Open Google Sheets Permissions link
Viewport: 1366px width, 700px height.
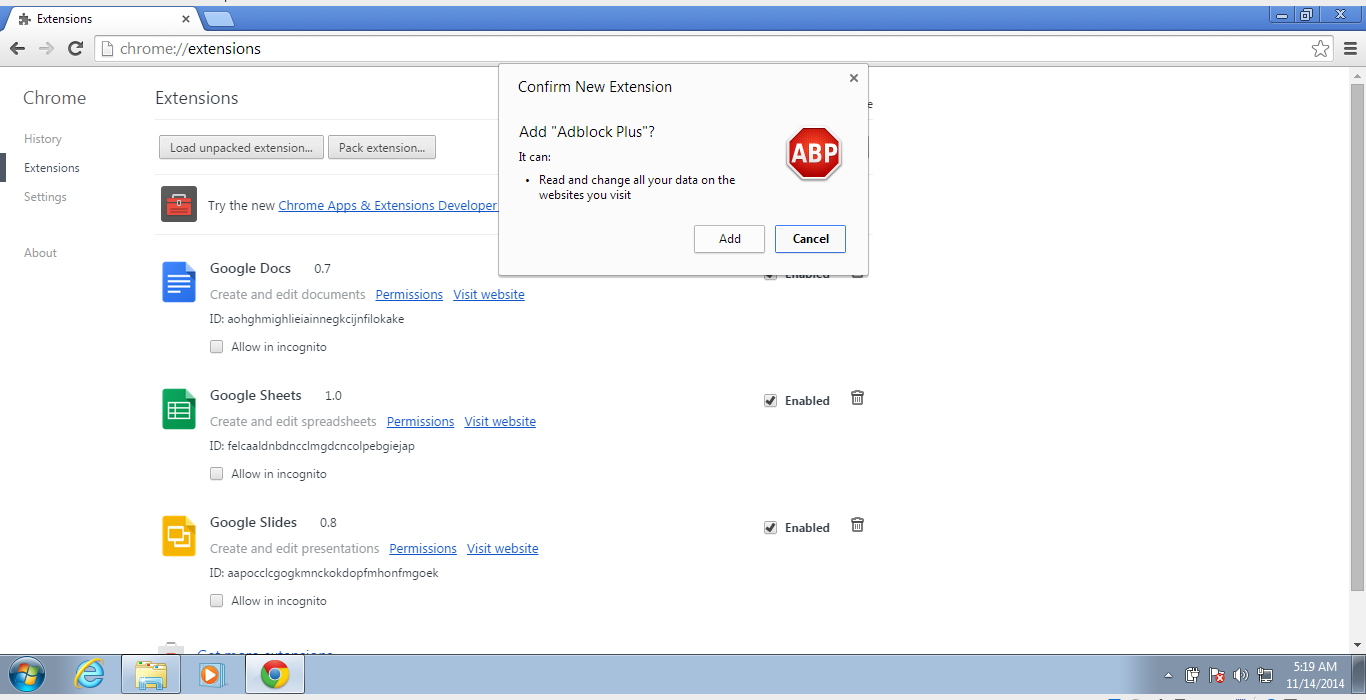tap(420, 422)
